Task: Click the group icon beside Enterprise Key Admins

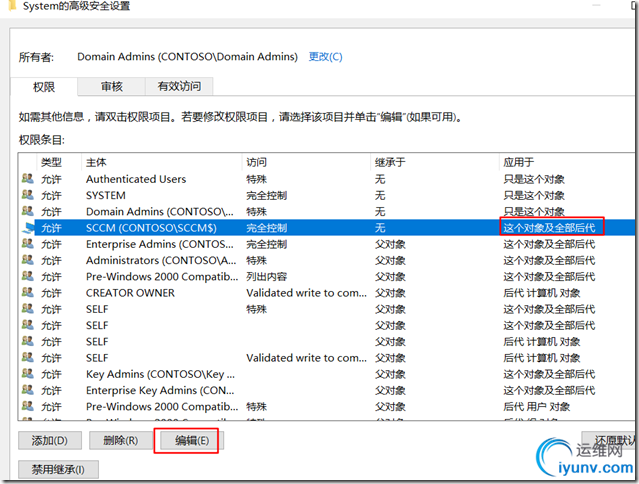Action: [x=28, y=390]
